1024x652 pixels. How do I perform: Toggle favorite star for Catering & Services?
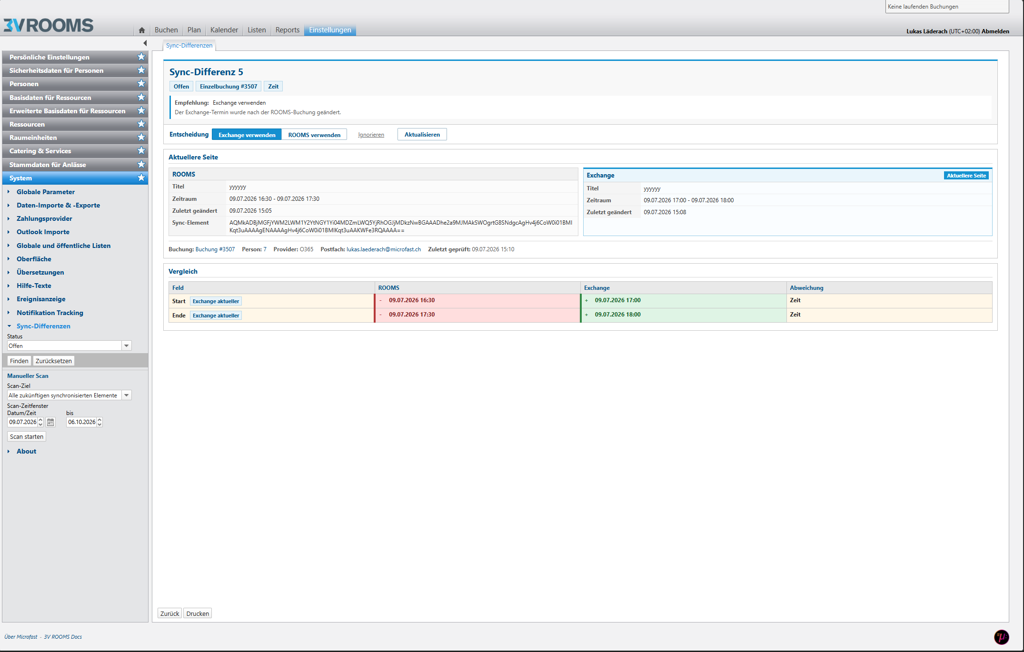click(x=141, y=151)
